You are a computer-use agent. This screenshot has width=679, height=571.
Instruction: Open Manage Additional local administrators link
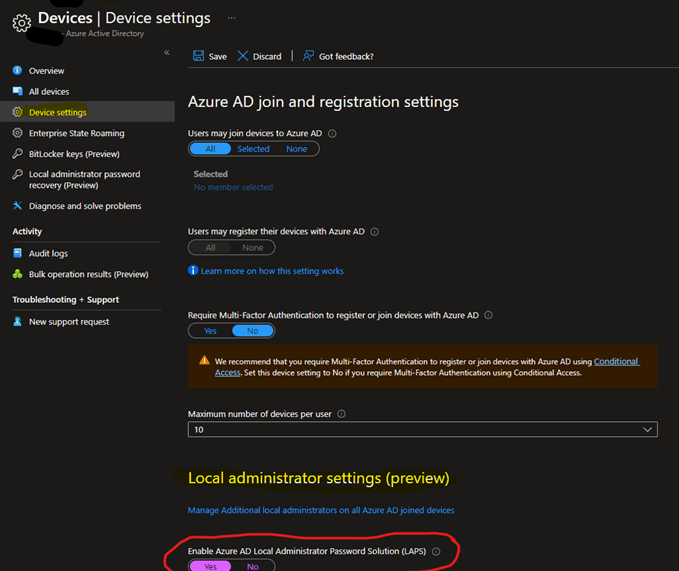coord(321,510)
